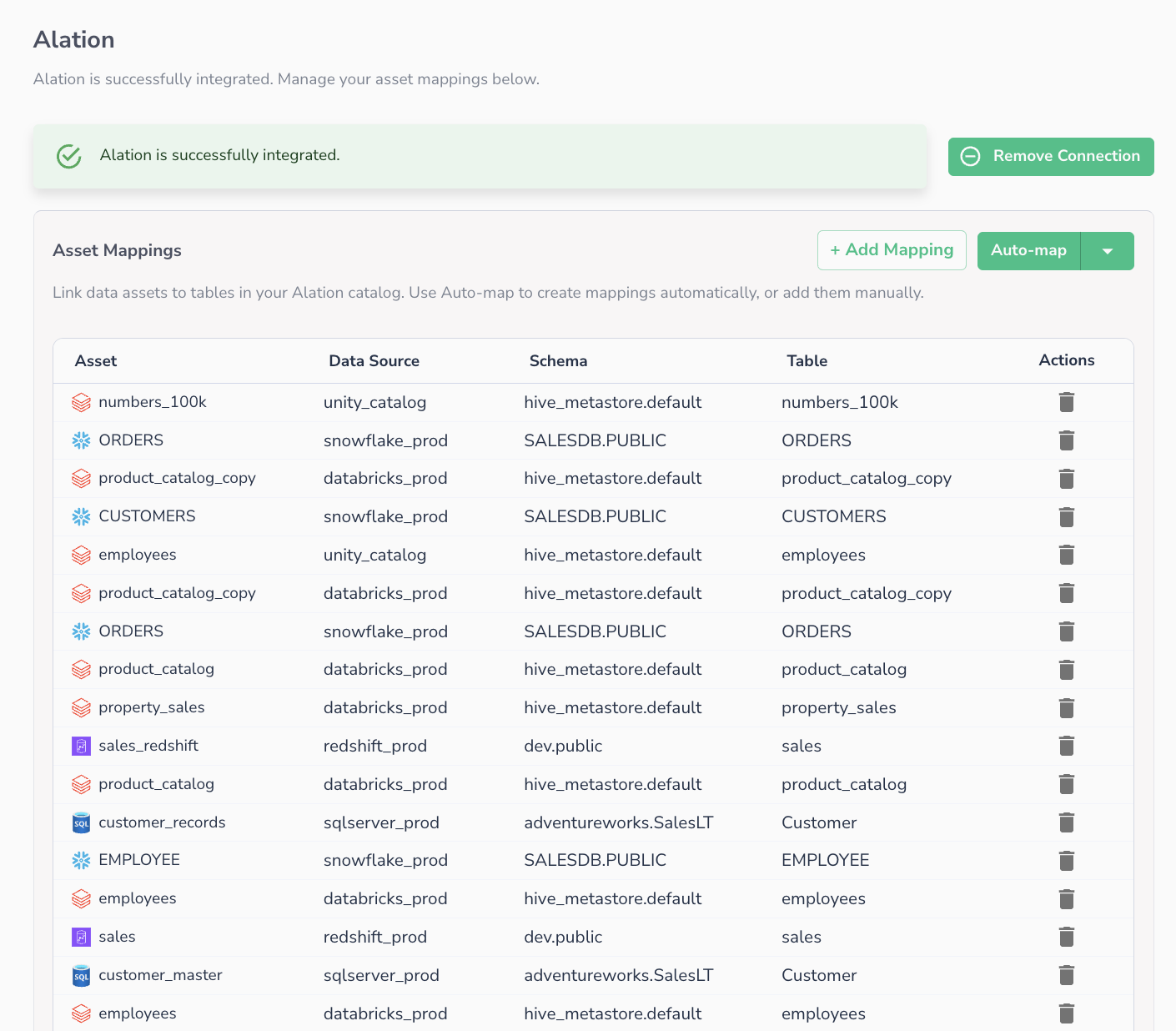The image size is (1176, 1031).
Task: Click the green success checkmark icon
Action: (x=68, y=156)
